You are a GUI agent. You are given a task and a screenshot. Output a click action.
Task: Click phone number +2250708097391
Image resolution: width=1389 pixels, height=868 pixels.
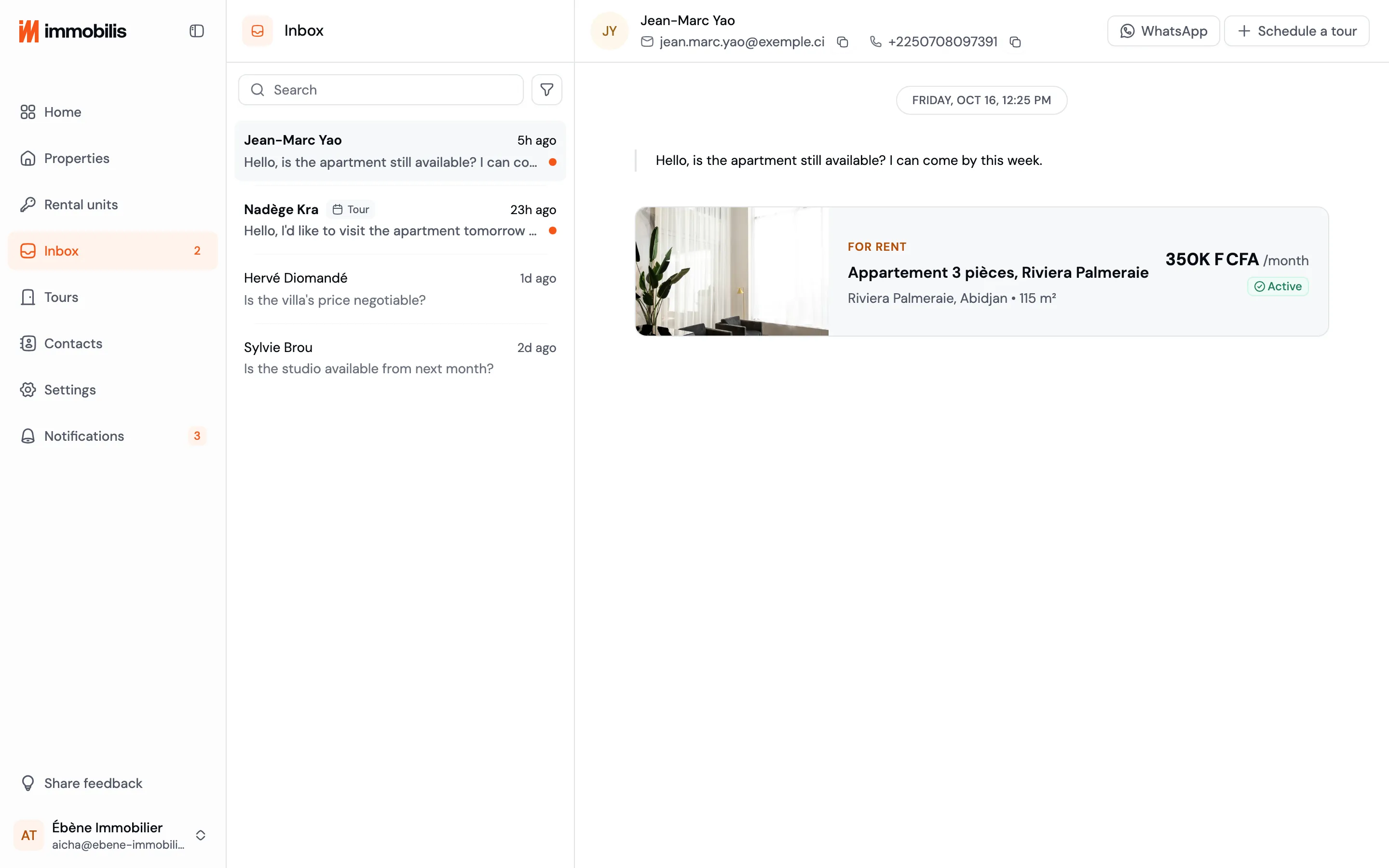click(942, 42)
